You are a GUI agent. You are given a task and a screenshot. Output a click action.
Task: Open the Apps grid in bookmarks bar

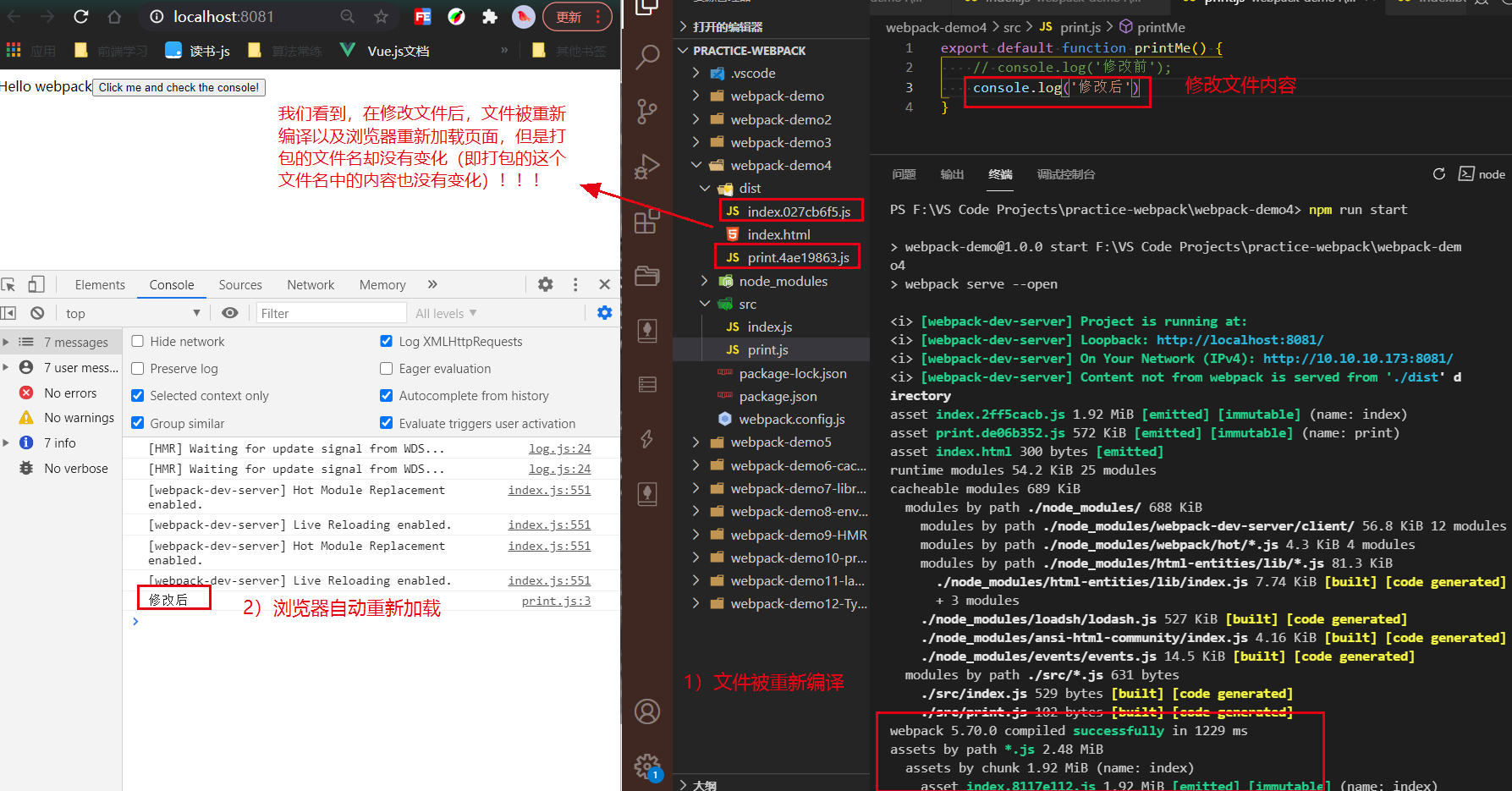[x=14, y=51]
